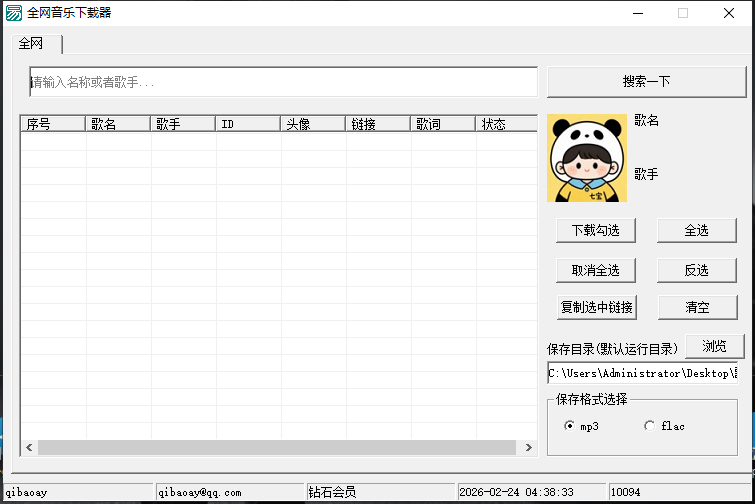Sort by the 序号 column header
Image resolution: width=755 pixels, height=504 pixels.
coord(53,124)
